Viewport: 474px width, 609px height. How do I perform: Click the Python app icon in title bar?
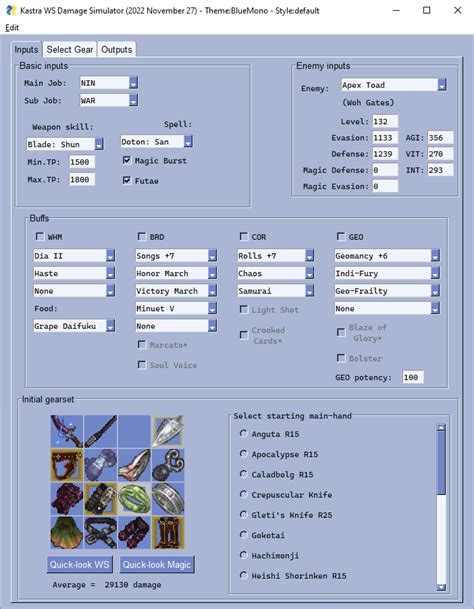(x=11, y=10)
